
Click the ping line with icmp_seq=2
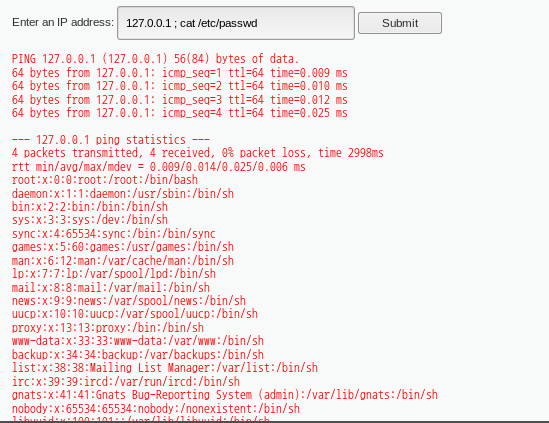180,86
